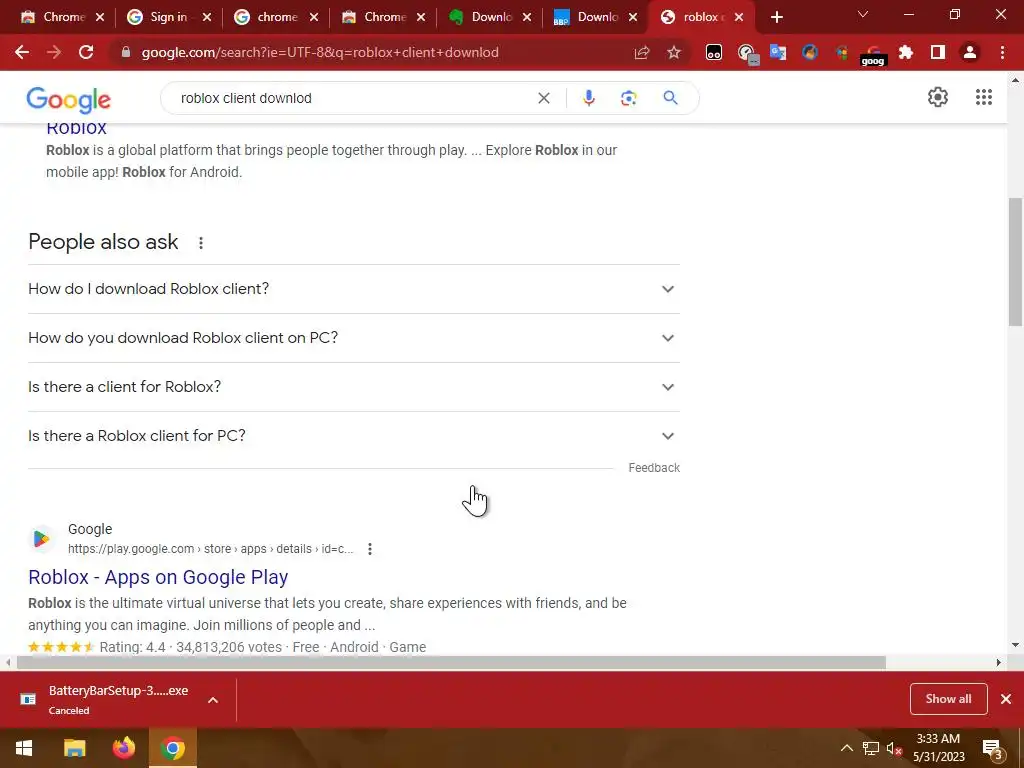
Task: Open options for the Google Play result
Action: coord(370,549)
